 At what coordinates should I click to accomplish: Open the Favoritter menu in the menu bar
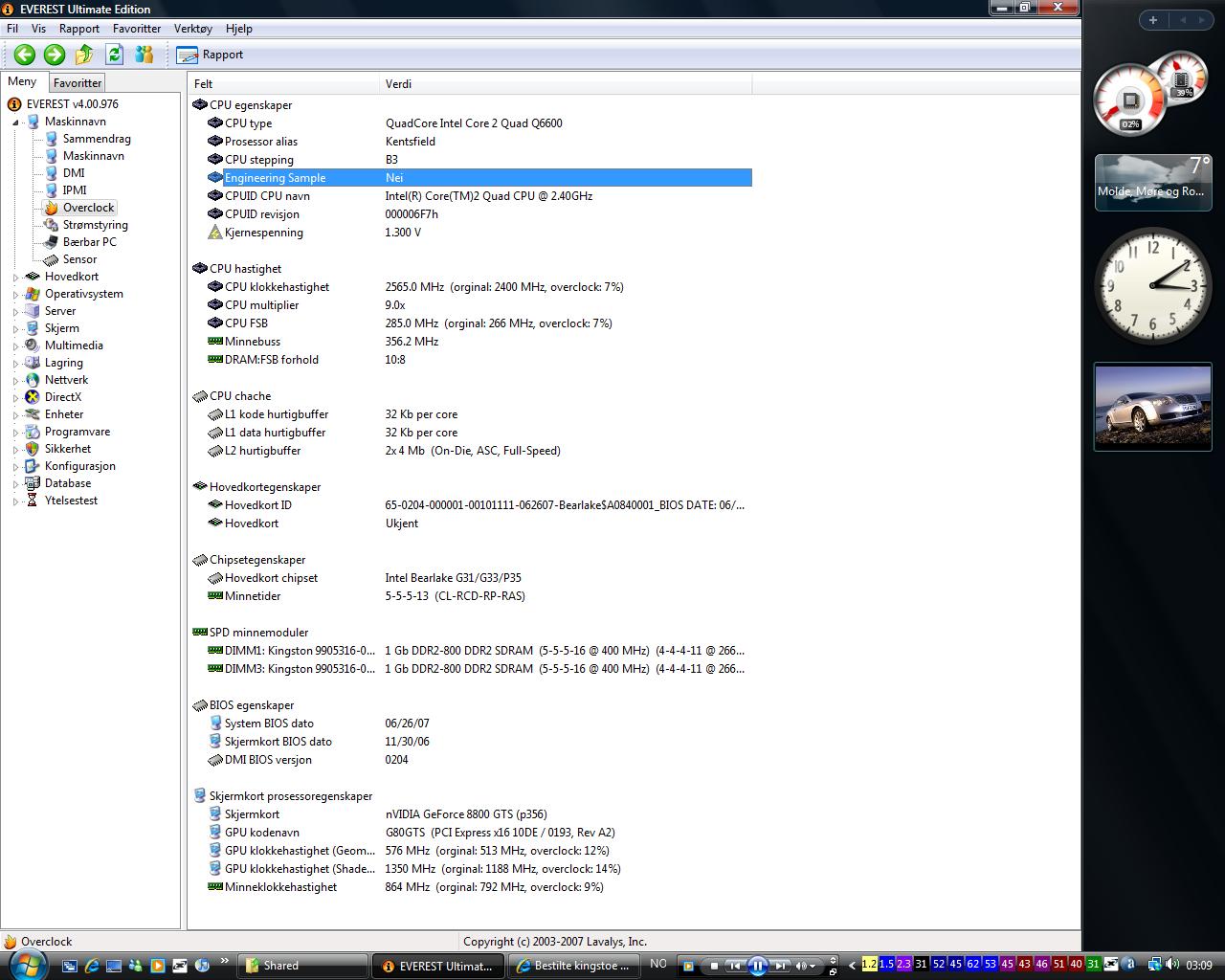pyautogui.click(x=137, y=29)
